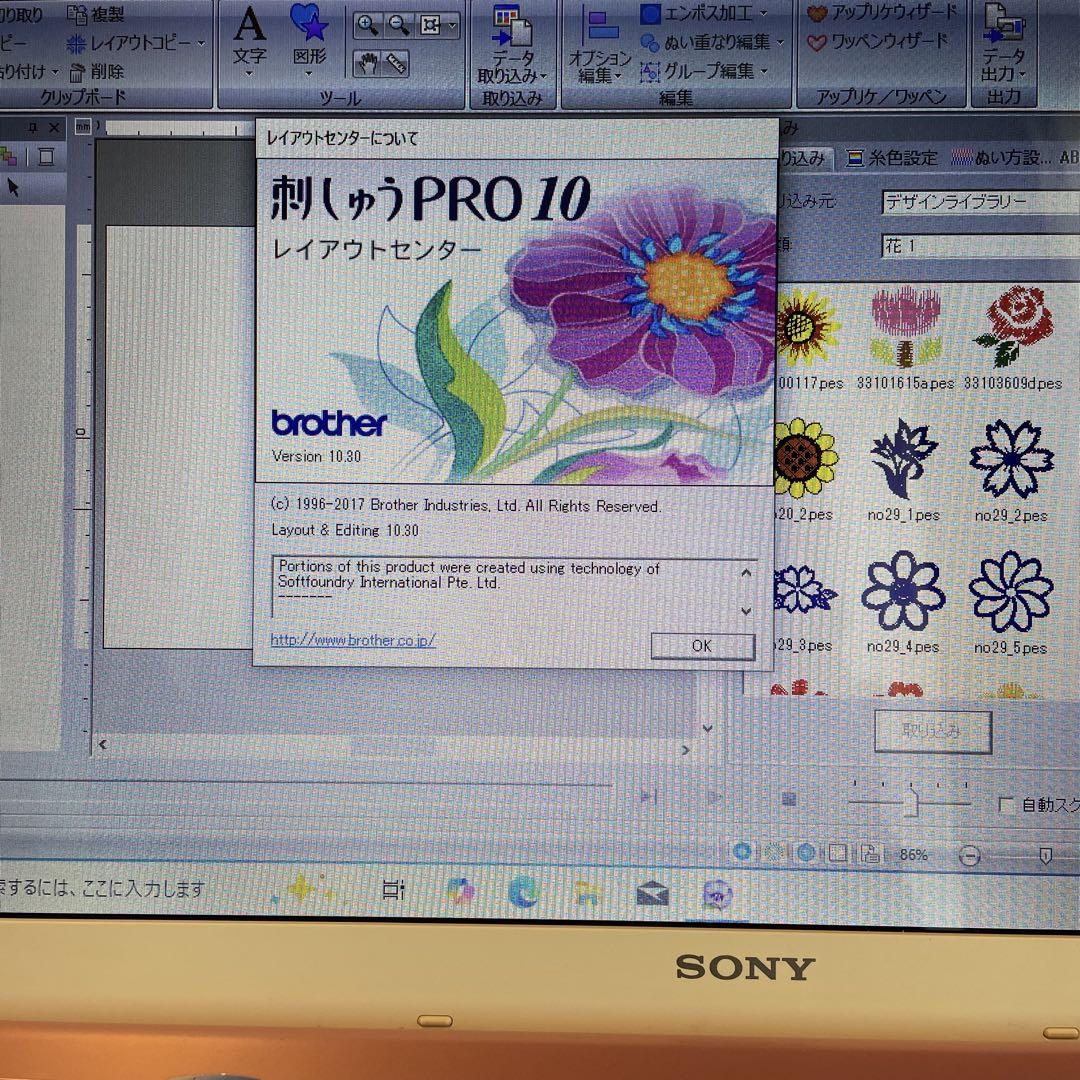Open the 花 1 category combo box
1080x1080 pixels.
pyautogui.click(x=980, y=246)
